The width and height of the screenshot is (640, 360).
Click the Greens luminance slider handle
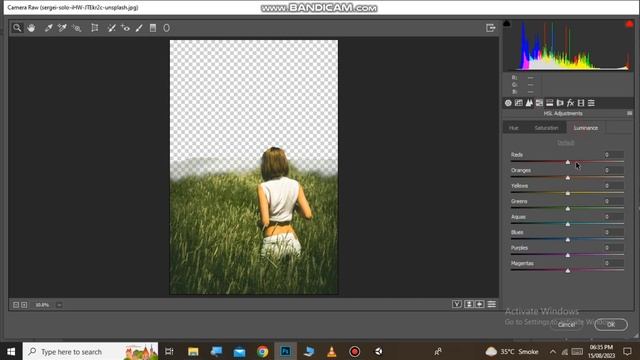pyautogui.click(x=568, y=209)
